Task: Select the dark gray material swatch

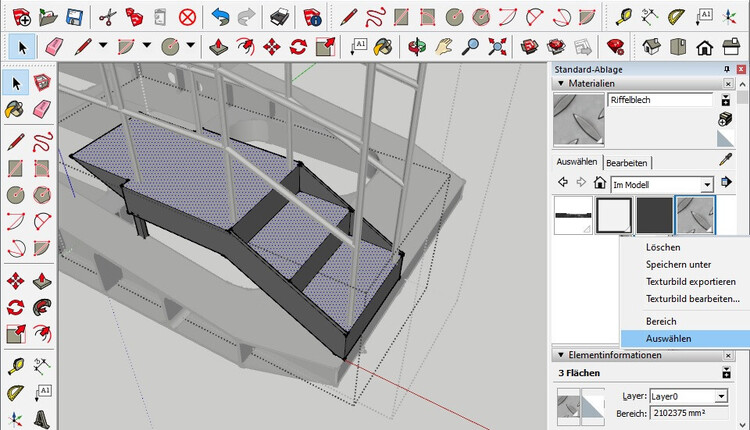Action: click(x=655, y=214)
